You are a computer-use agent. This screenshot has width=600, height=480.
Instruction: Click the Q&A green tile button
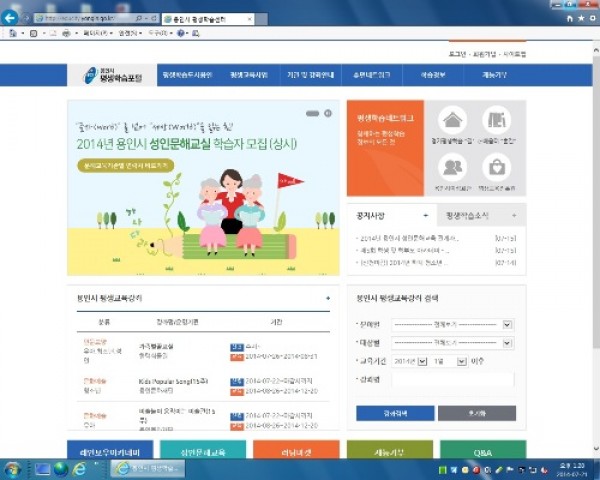click(482, 451)
